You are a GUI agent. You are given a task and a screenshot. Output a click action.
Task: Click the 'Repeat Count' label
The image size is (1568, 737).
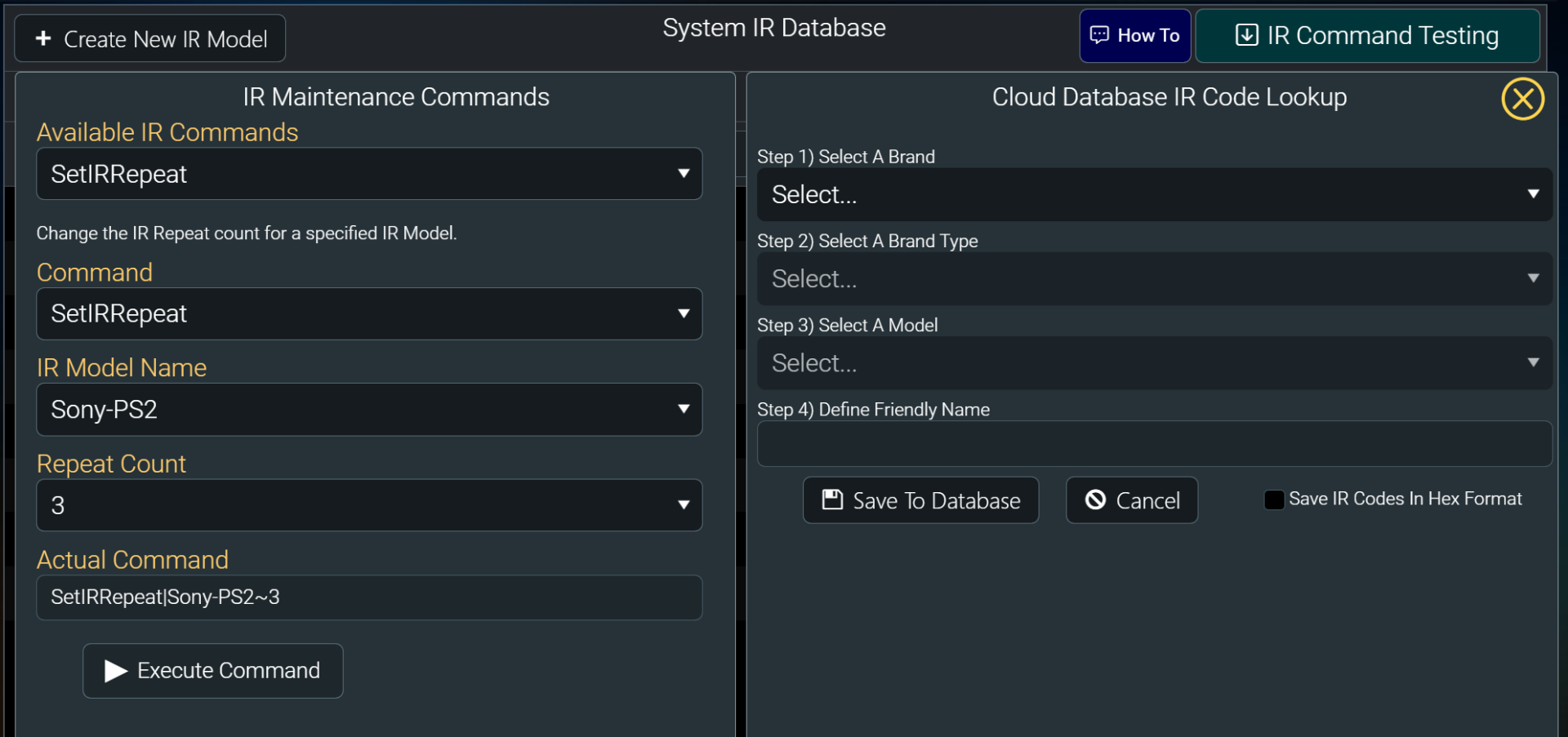(112, 464)
